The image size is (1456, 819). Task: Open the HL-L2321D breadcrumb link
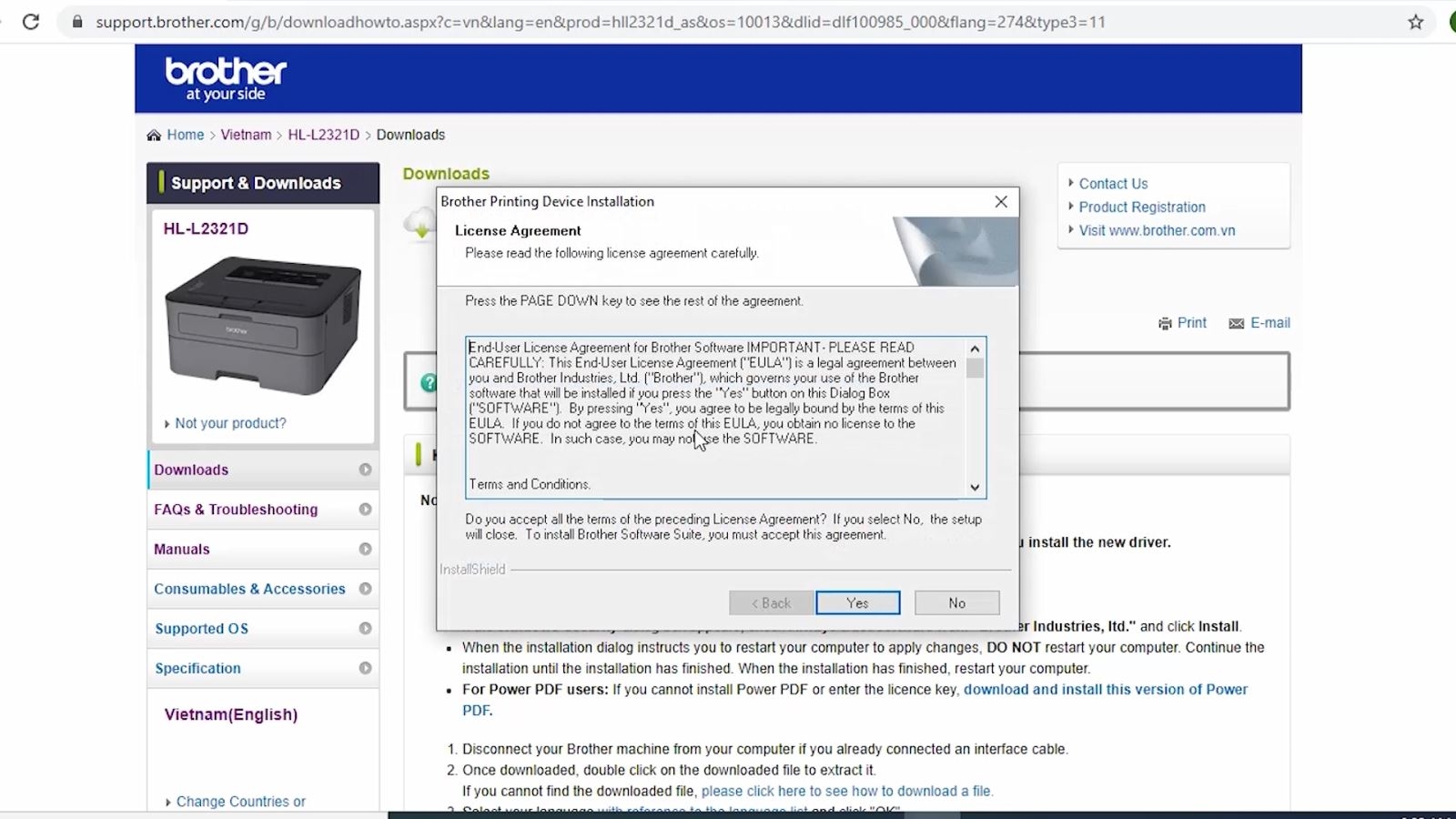(x=324, y=135)
